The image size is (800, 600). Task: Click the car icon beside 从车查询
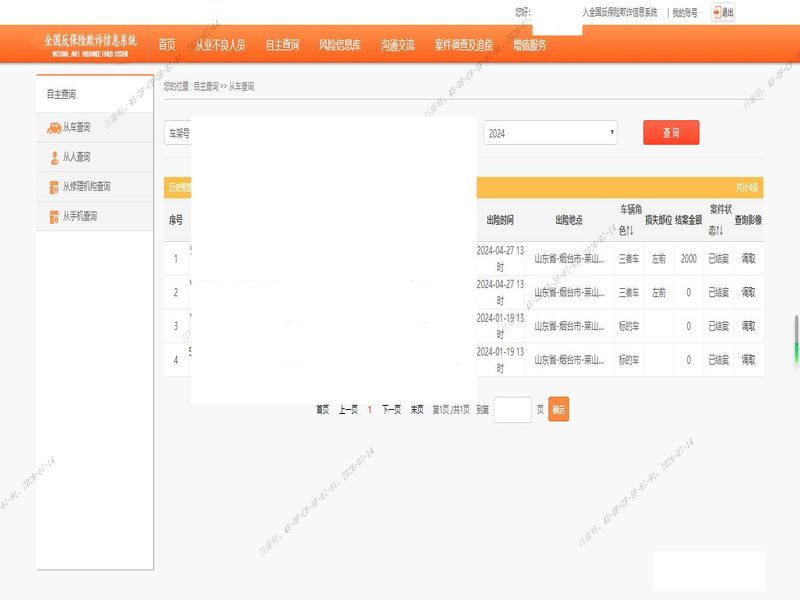click(x=54, y=128)
